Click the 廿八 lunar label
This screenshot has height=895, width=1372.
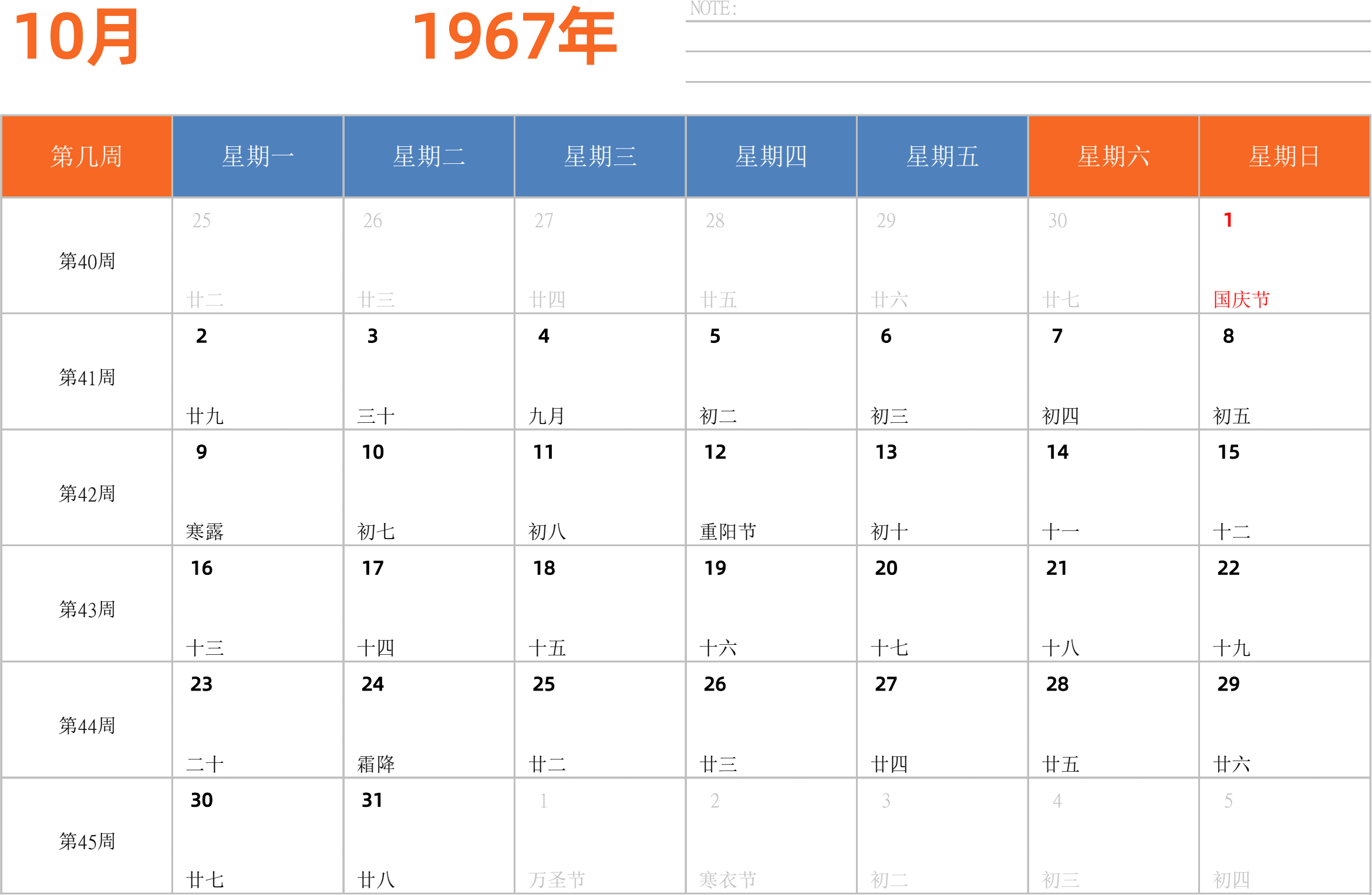point(376,880)
